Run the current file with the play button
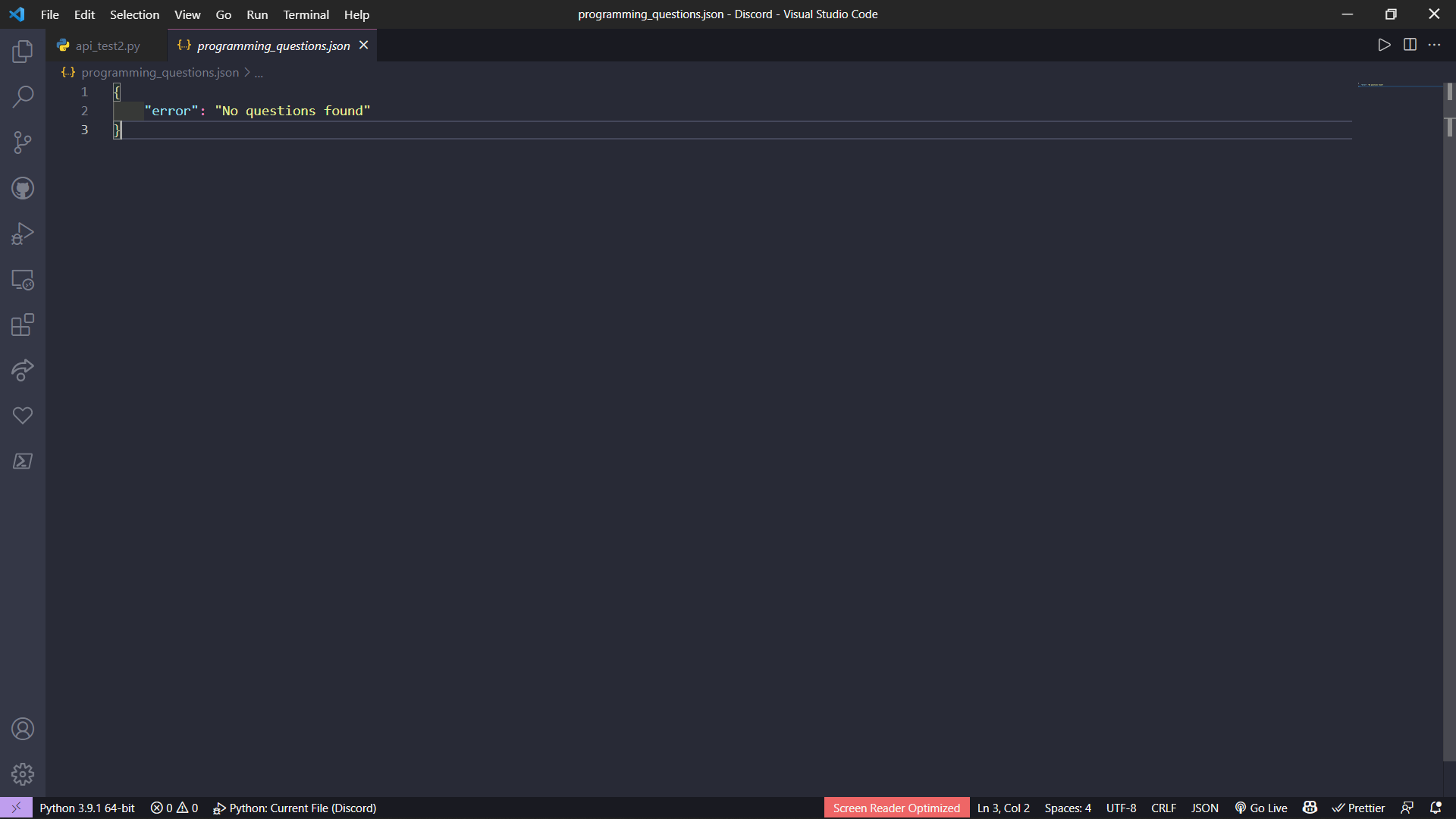 pyautogui.click(x=1384, y=45)
